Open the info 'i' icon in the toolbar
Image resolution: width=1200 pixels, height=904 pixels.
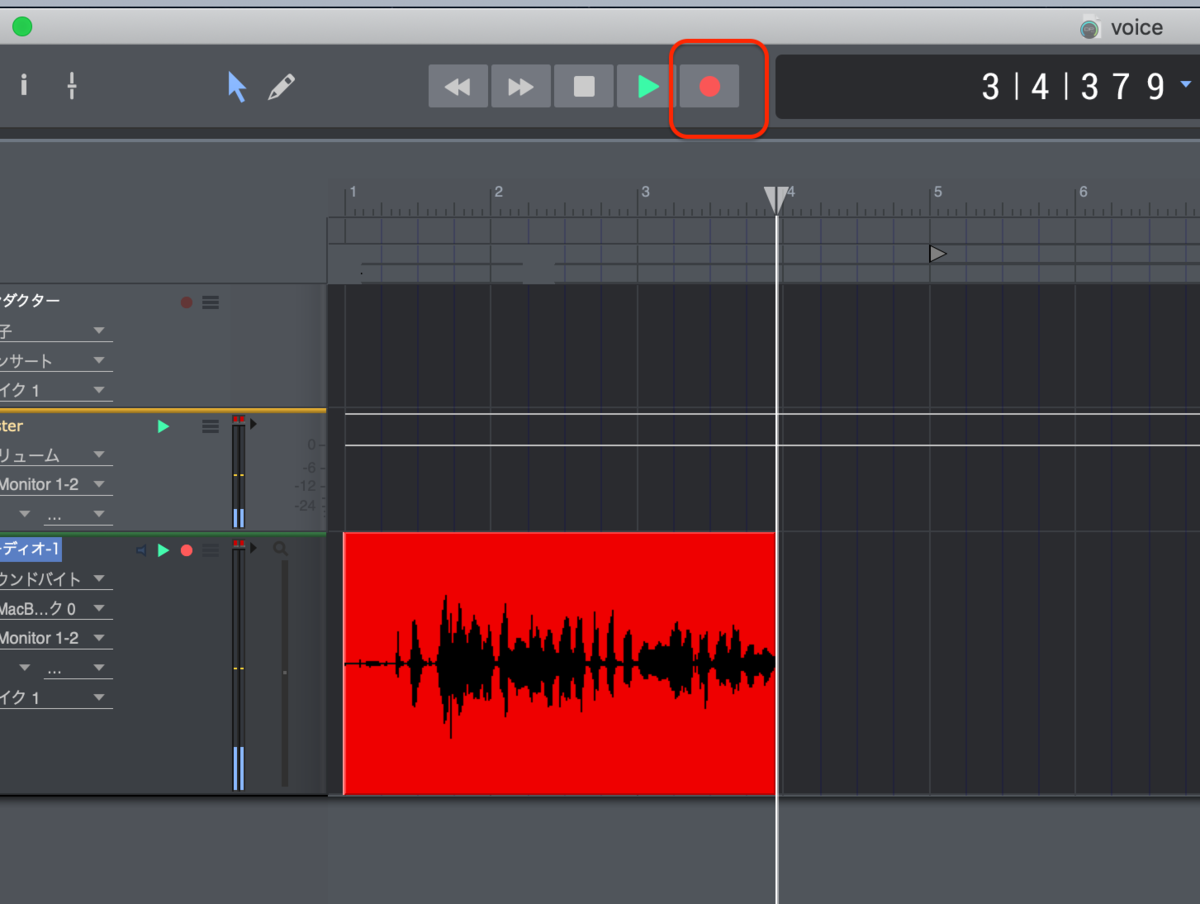click(x=24, y=85)
